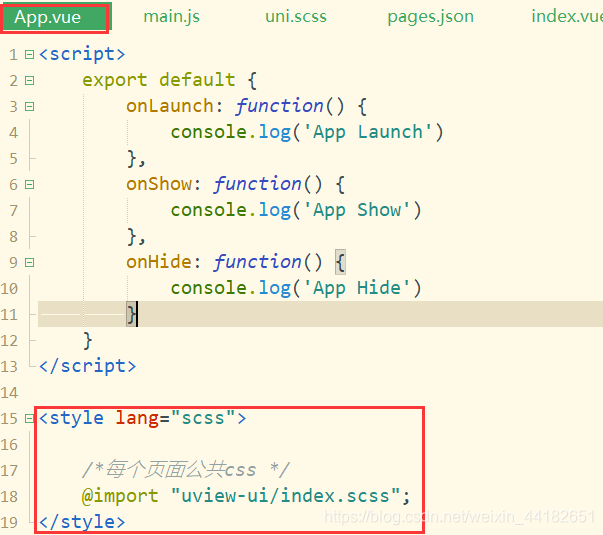Place cursor on opening <script> tag
The width and height of the screenshot is (603, 535).
pyautogui.click(x=82, y=54)
